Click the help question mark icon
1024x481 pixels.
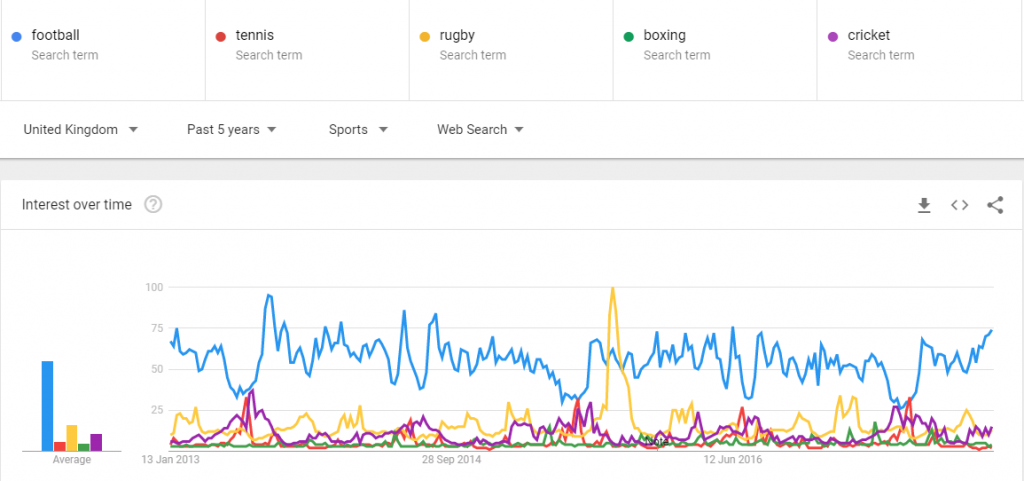(153, 205)
